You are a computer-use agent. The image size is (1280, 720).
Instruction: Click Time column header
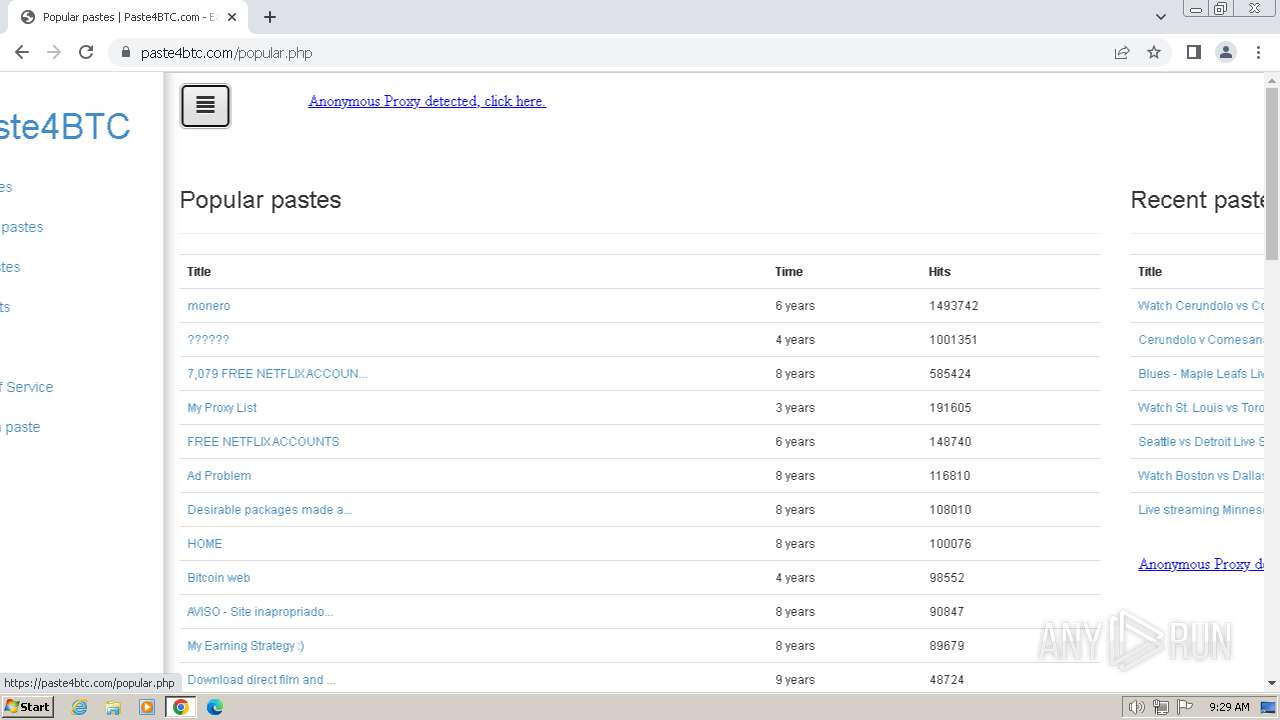pyautogui.click(x=789, y=272)
